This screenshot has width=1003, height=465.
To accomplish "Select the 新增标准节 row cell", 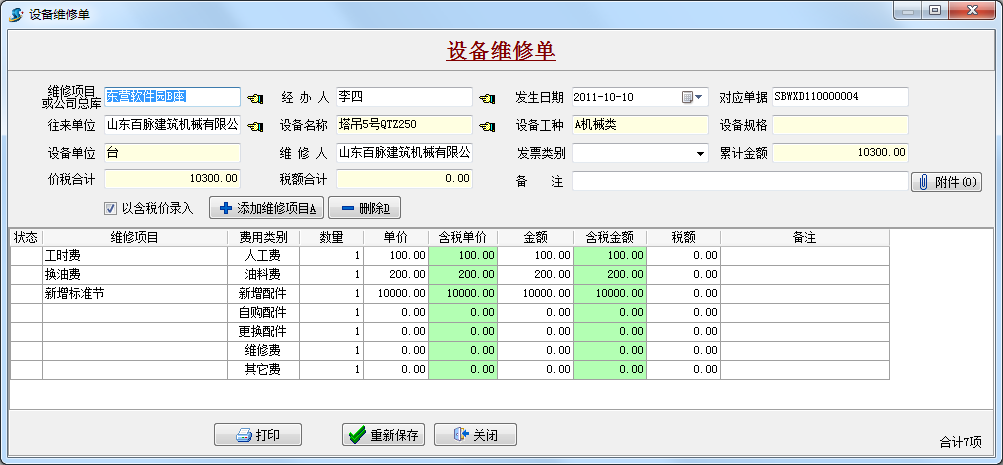I will (x=135, y=294).
